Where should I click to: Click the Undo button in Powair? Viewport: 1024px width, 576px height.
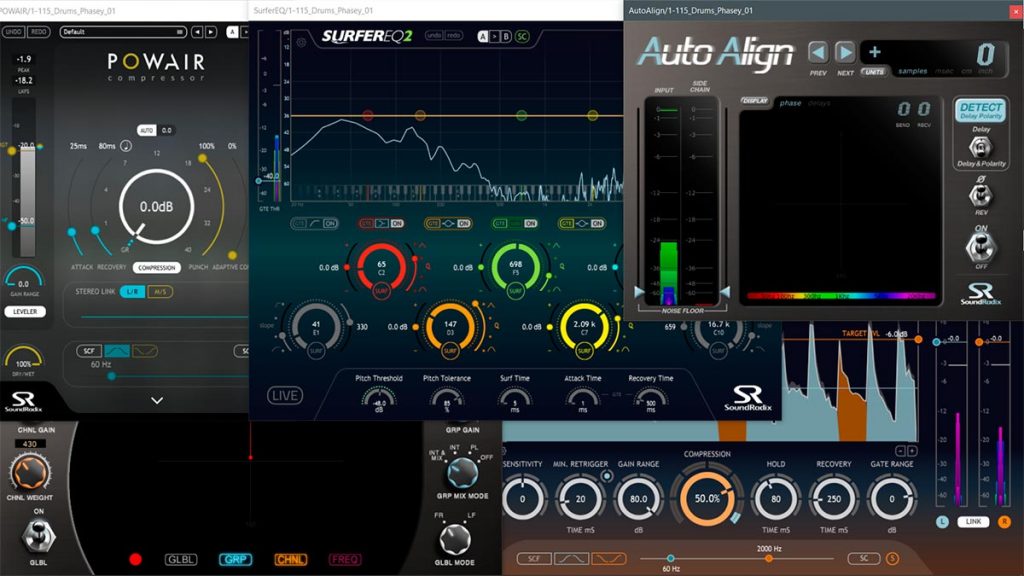[13, 31]
